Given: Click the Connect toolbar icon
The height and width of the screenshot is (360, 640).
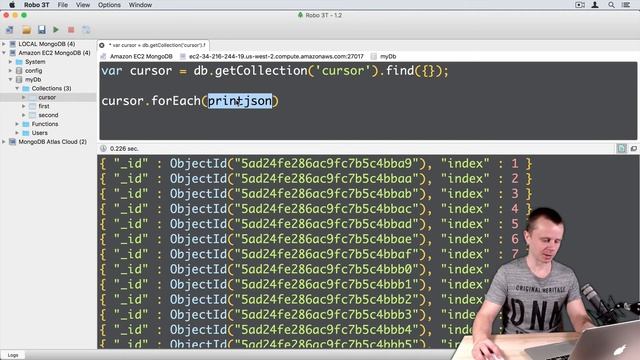Looking at the screenshot, I should 9,30.
